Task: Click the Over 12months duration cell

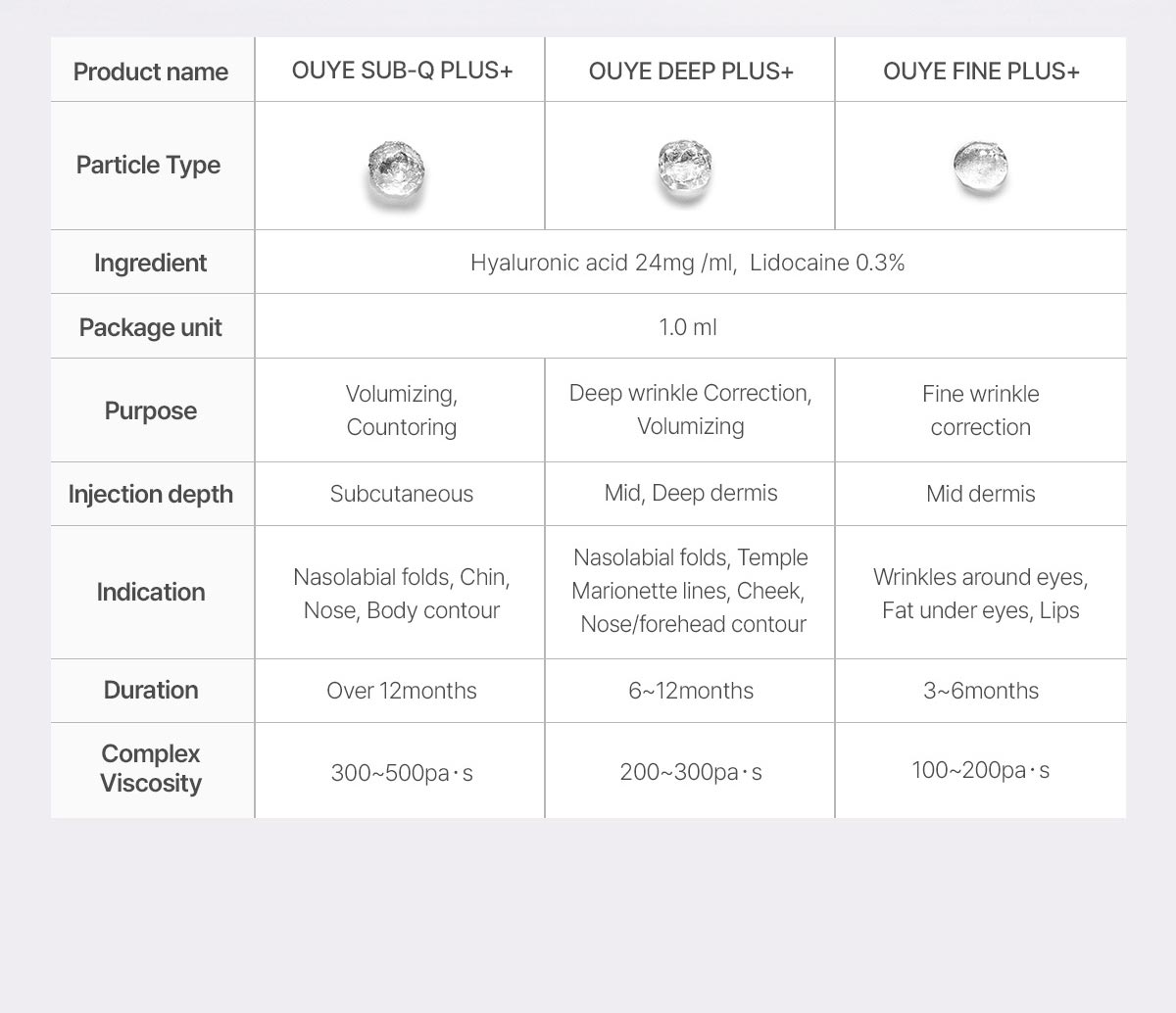Action: click(402, 691)
